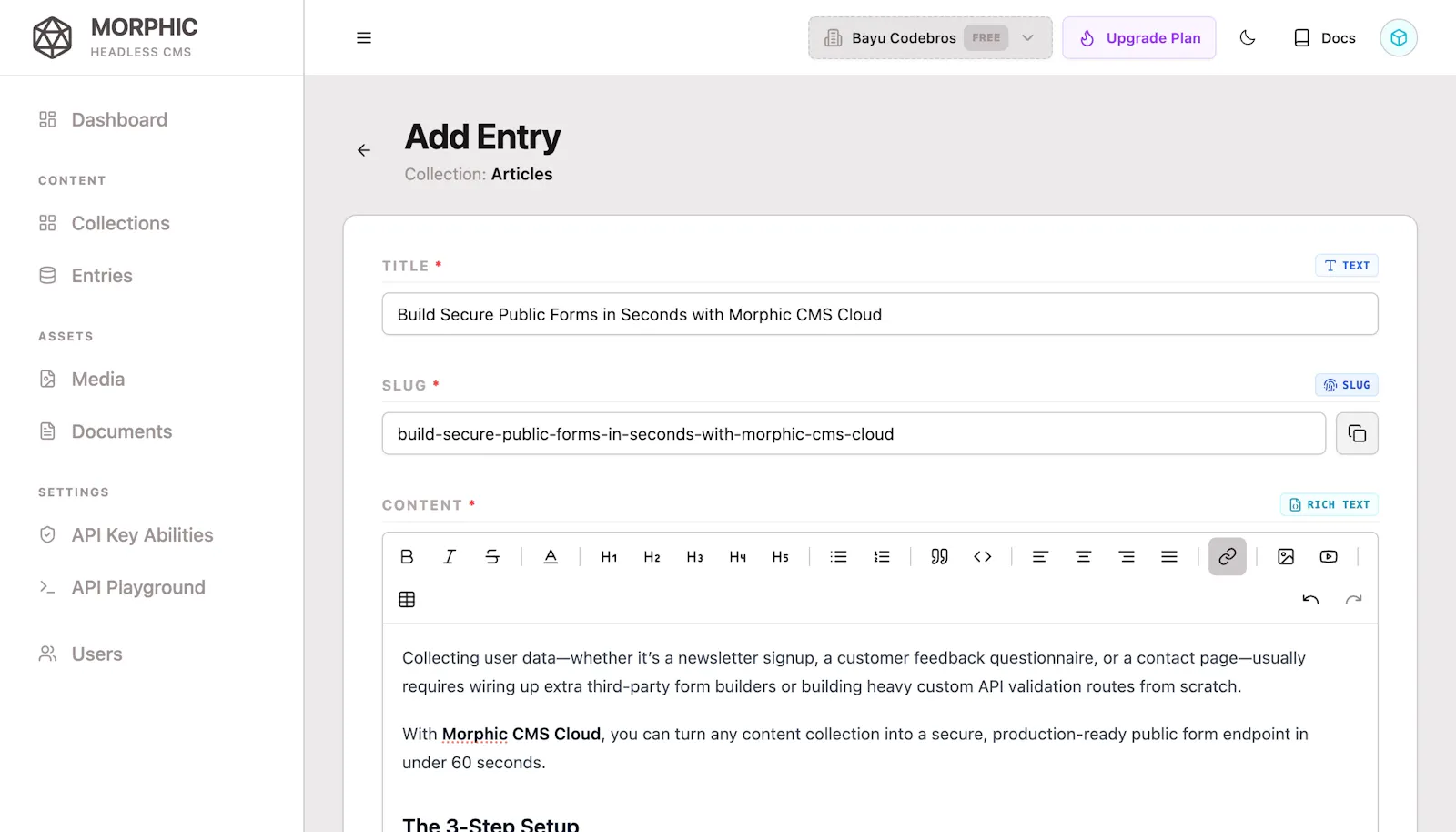Switch to dark mode with moon icon
Screen dimensions: 1456x832
point(1248,37)
